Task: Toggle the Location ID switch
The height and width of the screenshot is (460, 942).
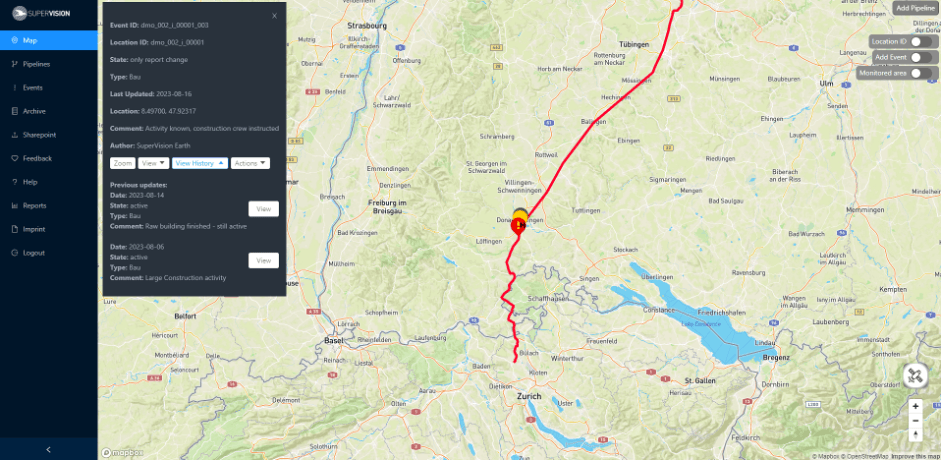Action: click(x=921, y=41)
